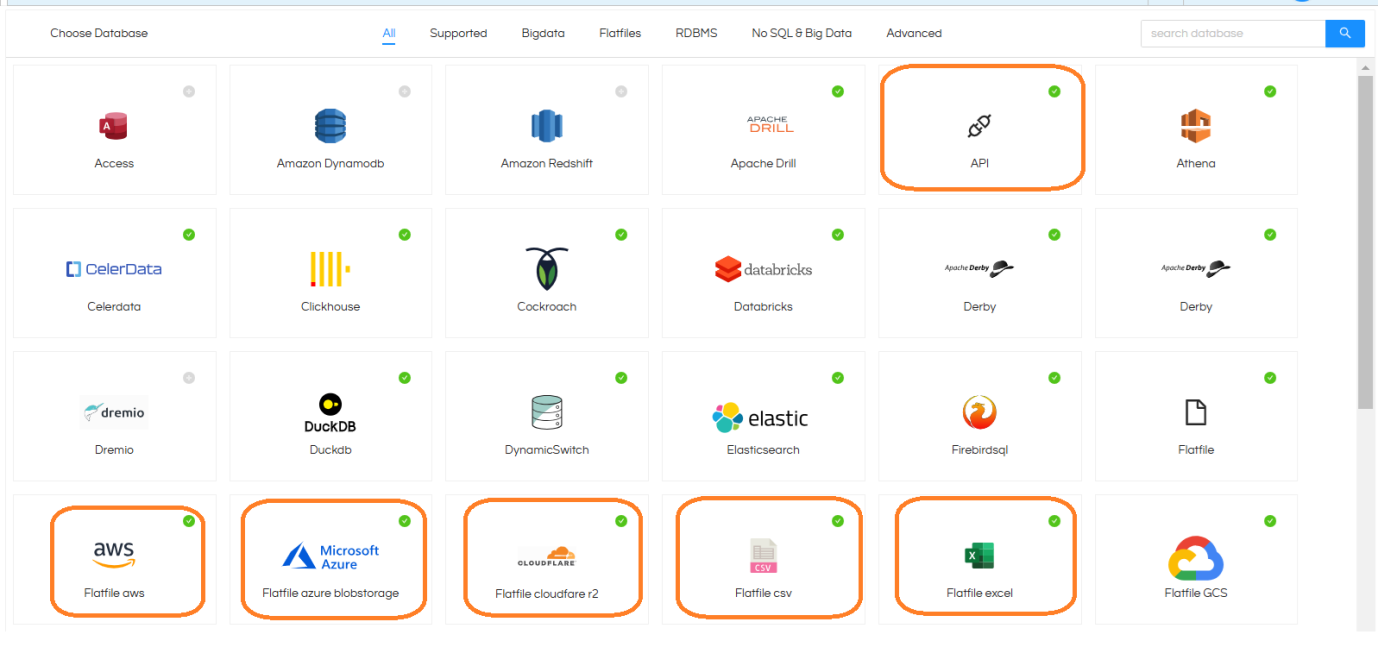Pick the Clickhouse yellow bars icon

pos(330,269)
